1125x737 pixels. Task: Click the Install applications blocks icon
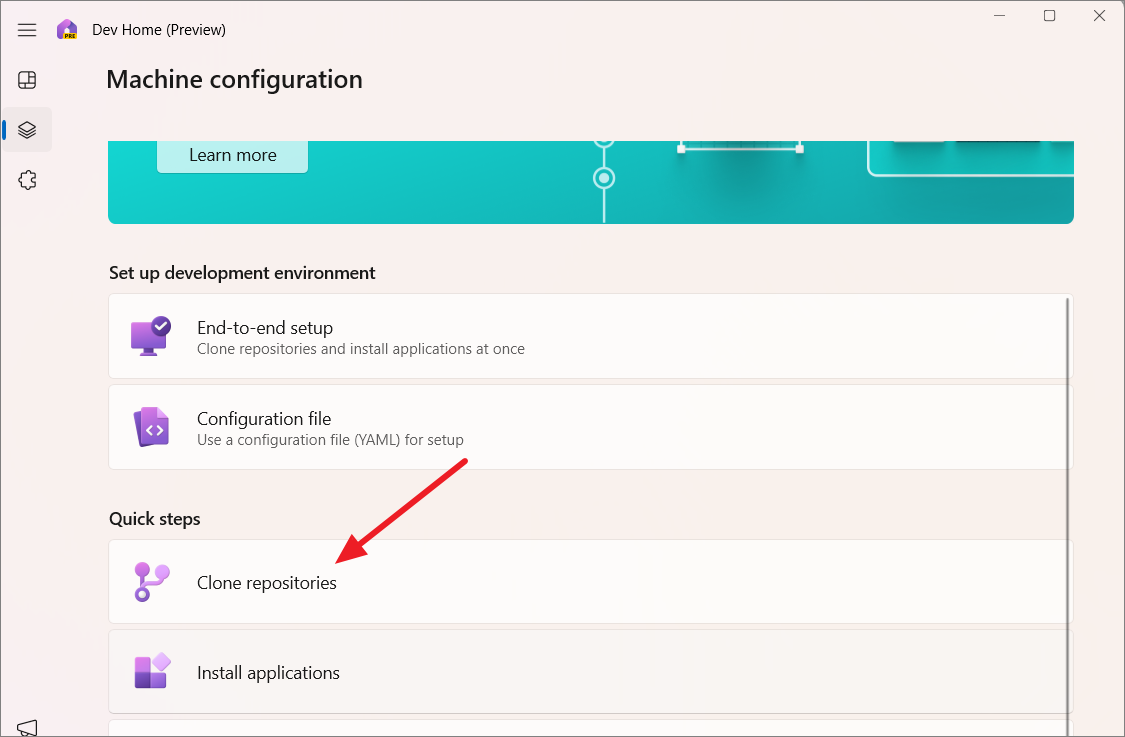tap(152, 671)
